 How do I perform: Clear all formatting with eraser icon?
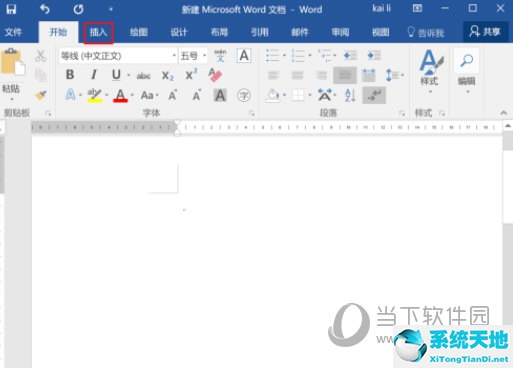point(215,75)
